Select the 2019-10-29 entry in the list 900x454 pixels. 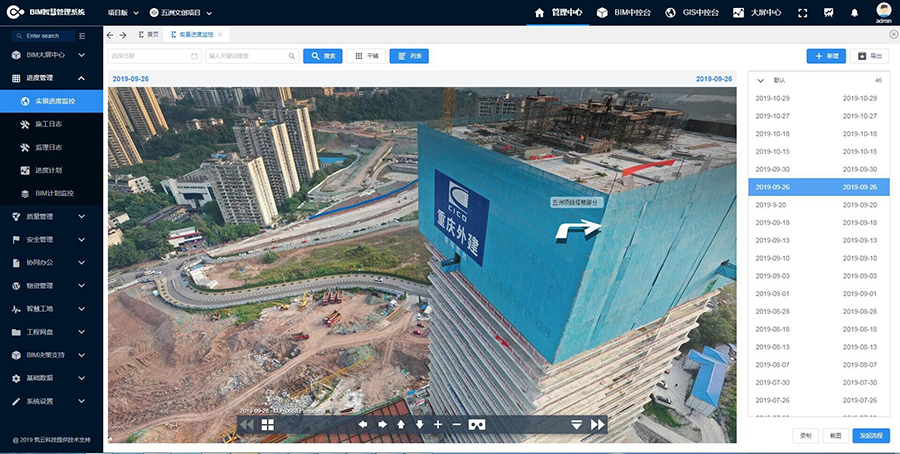[818, 98]
